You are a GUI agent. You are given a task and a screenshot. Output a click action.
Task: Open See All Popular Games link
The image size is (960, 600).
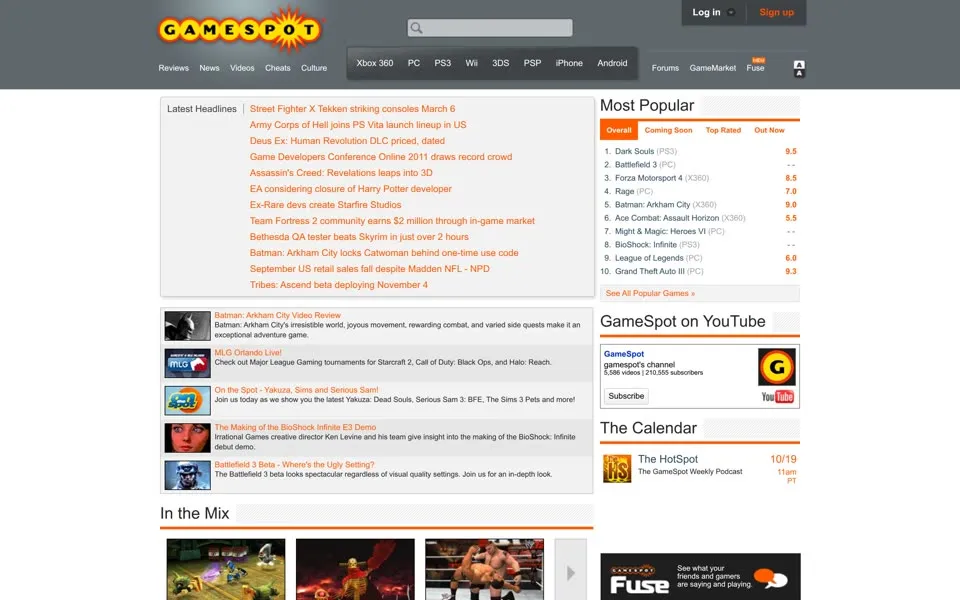coord(650,293)
